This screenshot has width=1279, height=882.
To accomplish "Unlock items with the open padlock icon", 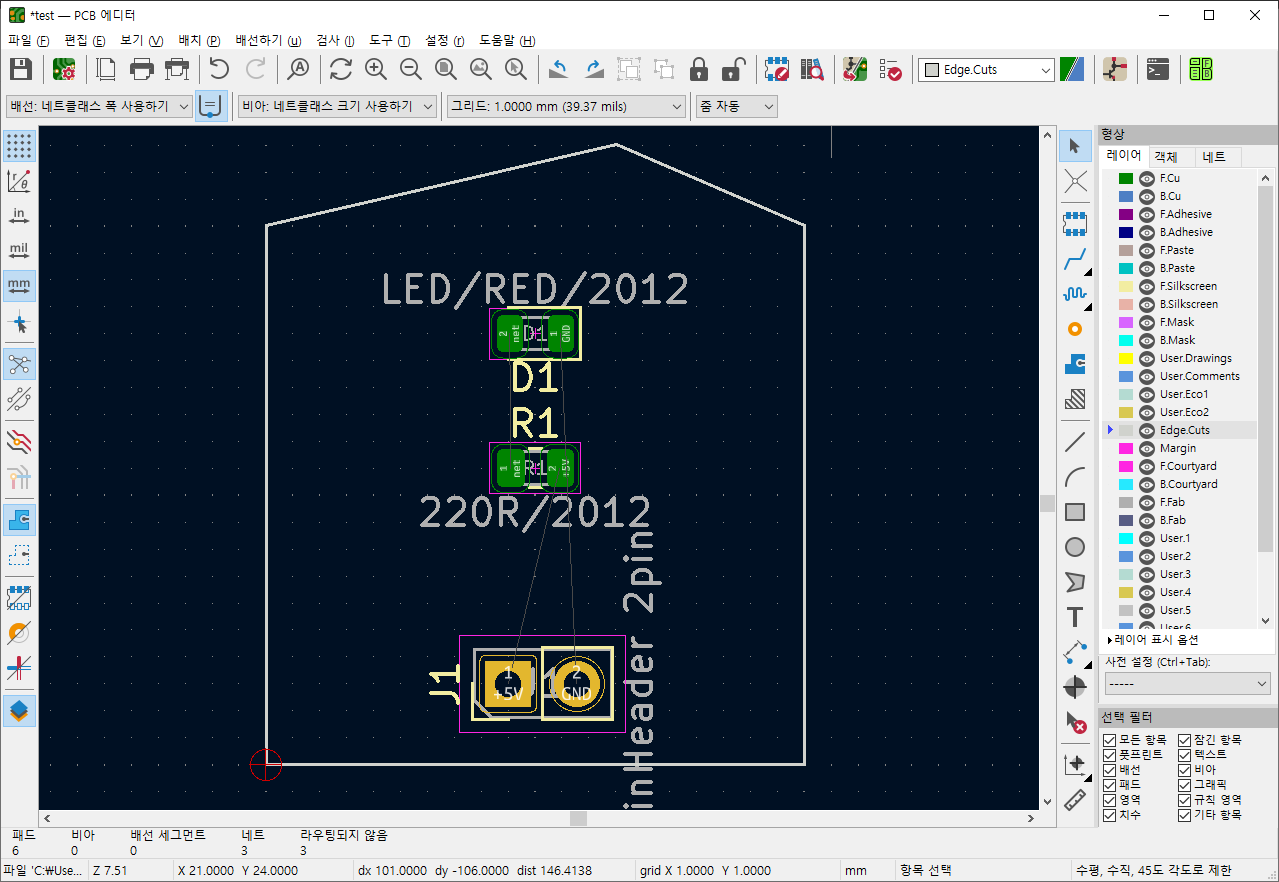I will [x=734, y=69].
